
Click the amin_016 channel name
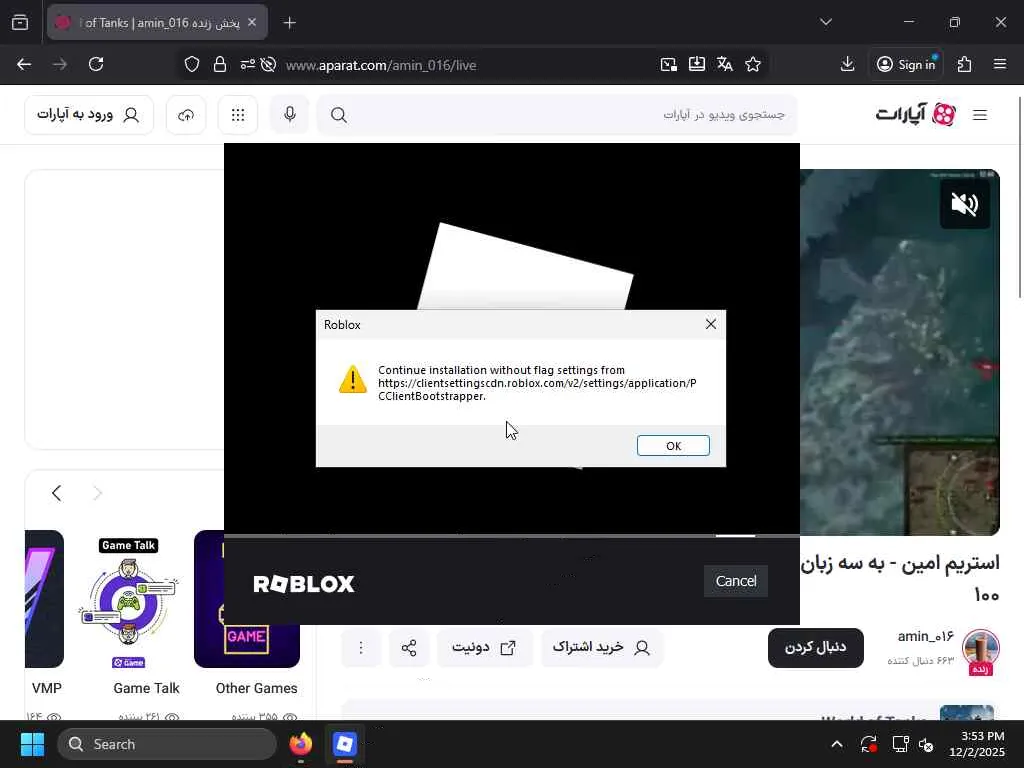pos(925,637)
